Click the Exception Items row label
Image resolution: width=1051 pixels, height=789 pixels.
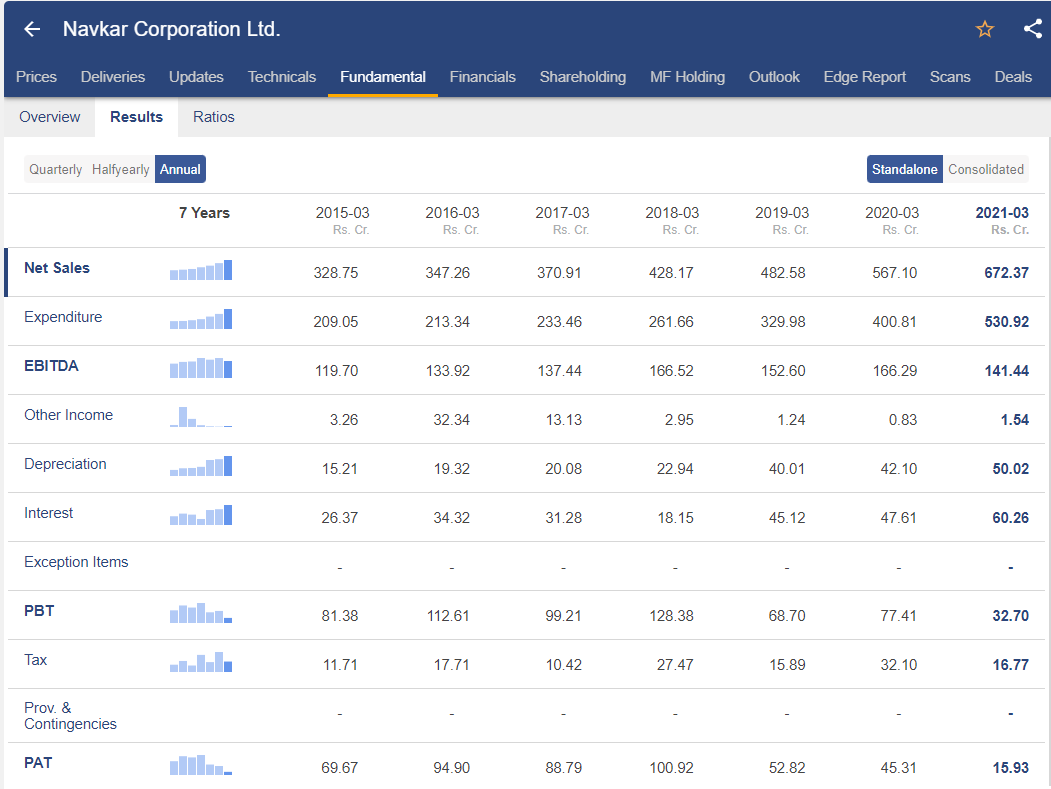click(76, 561)
